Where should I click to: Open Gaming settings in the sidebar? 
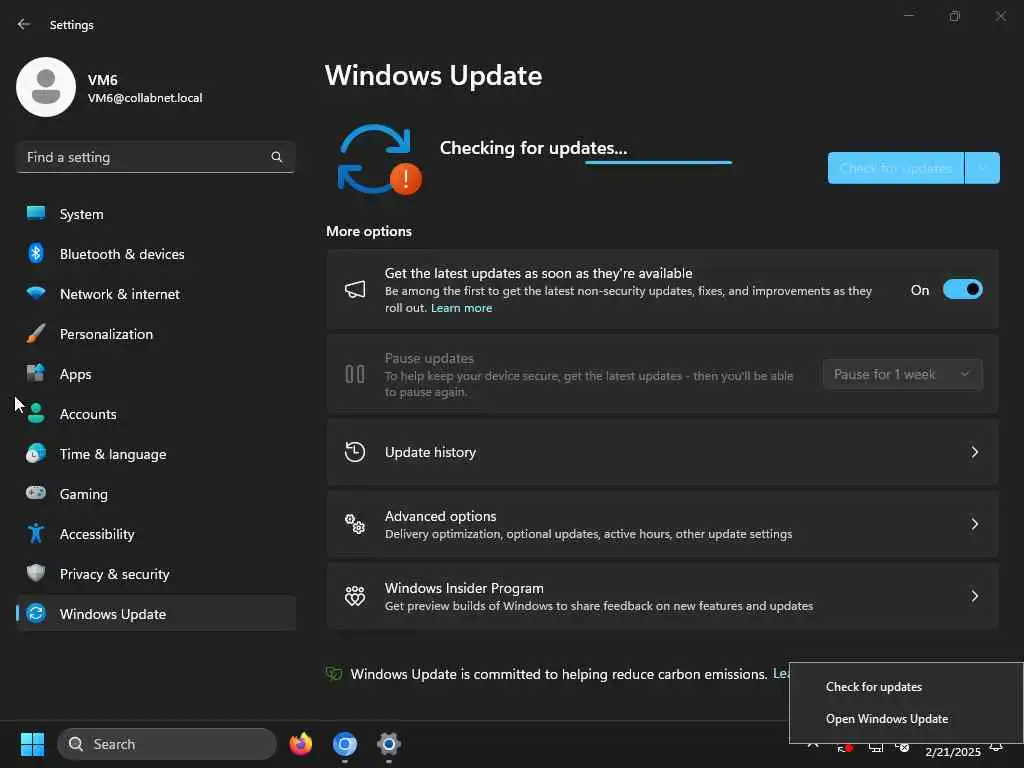coord(155,494)
